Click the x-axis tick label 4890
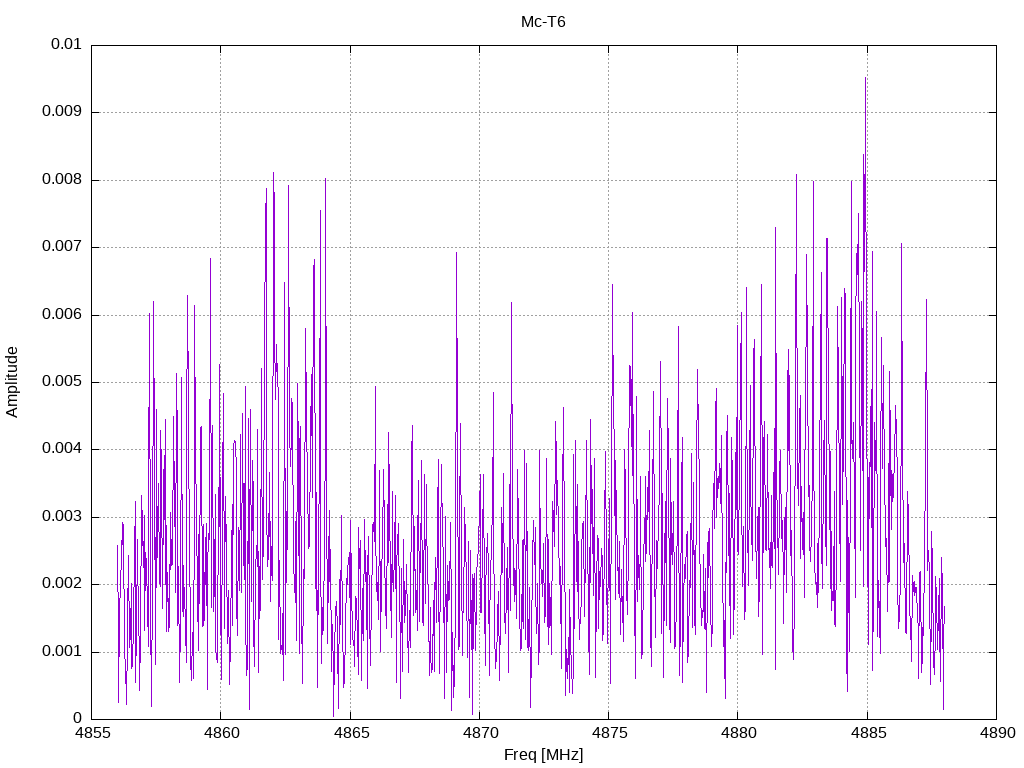 (x=997, y=733)
